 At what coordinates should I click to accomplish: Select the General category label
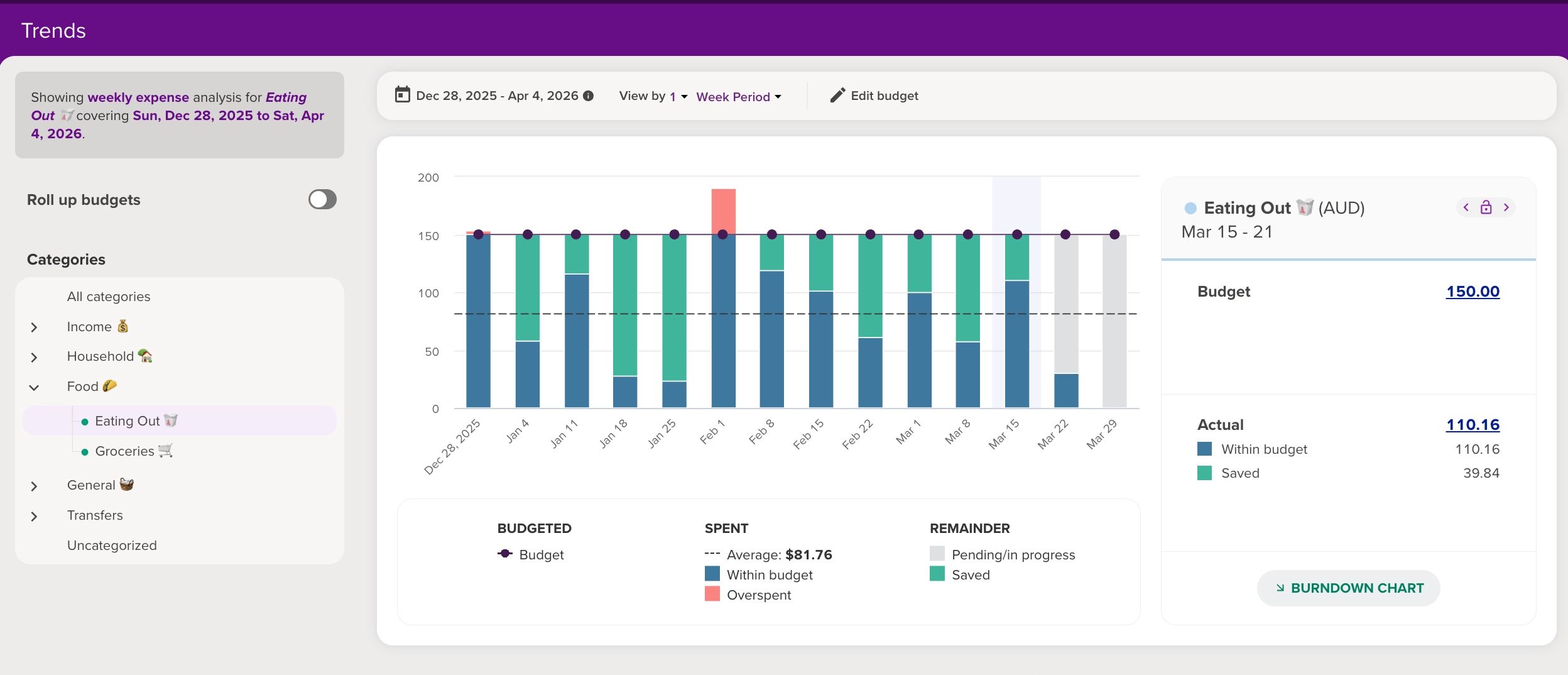tap(101, 485)
